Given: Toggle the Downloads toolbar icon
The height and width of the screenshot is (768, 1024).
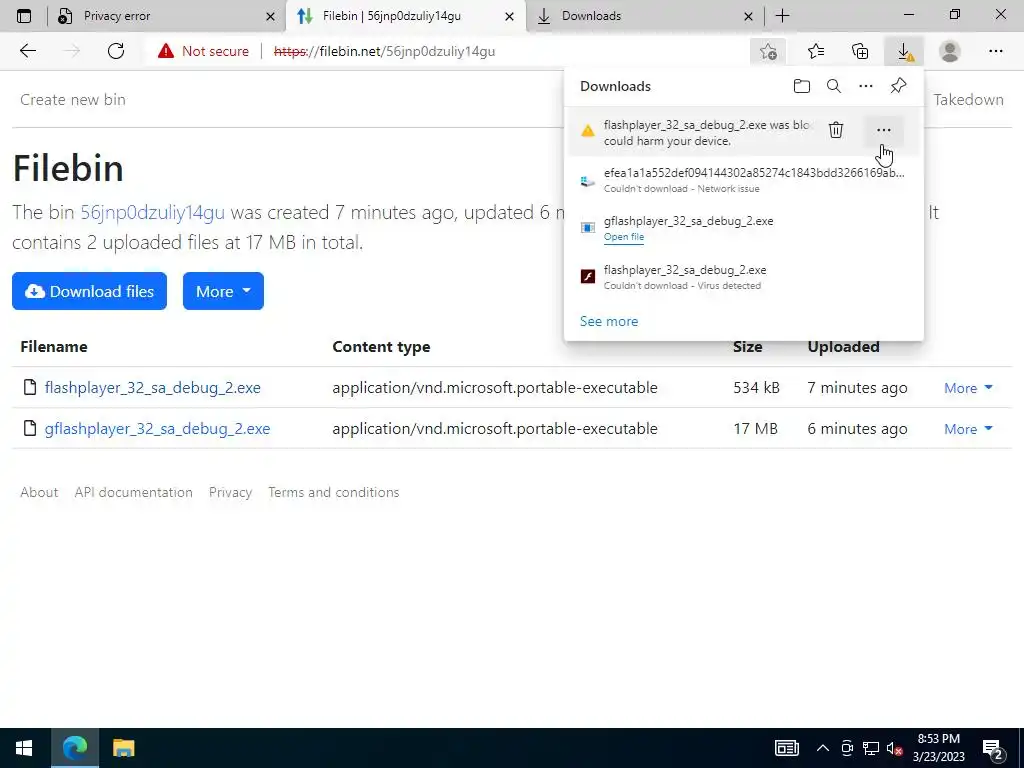Looking at the screenshot, I should tap(904, 51).
